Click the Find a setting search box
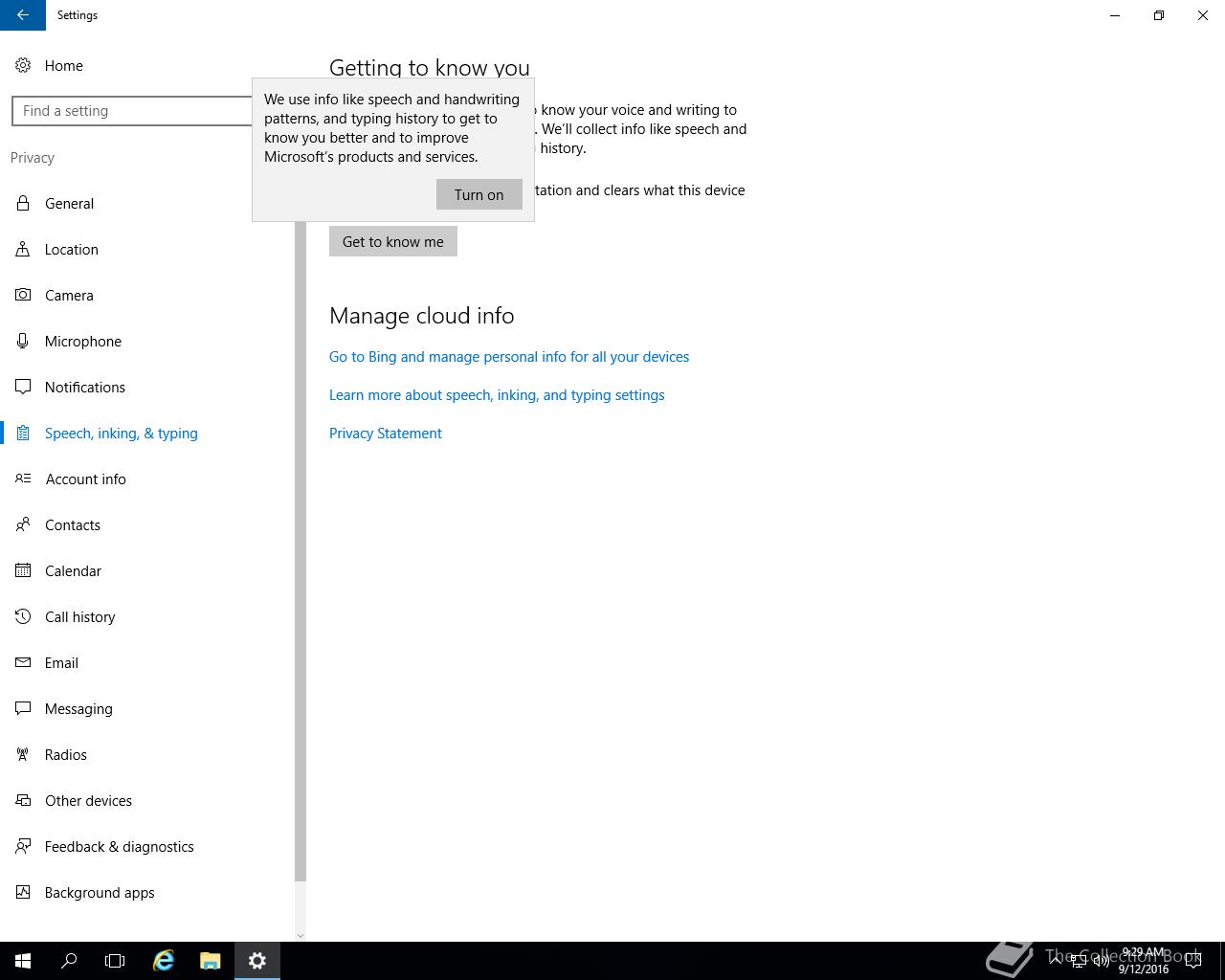Viewport: 1225px width, 980px height. point(132,111)
